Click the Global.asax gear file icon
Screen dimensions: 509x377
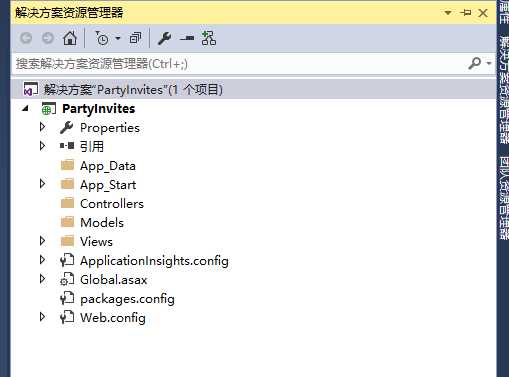point(67,279)
